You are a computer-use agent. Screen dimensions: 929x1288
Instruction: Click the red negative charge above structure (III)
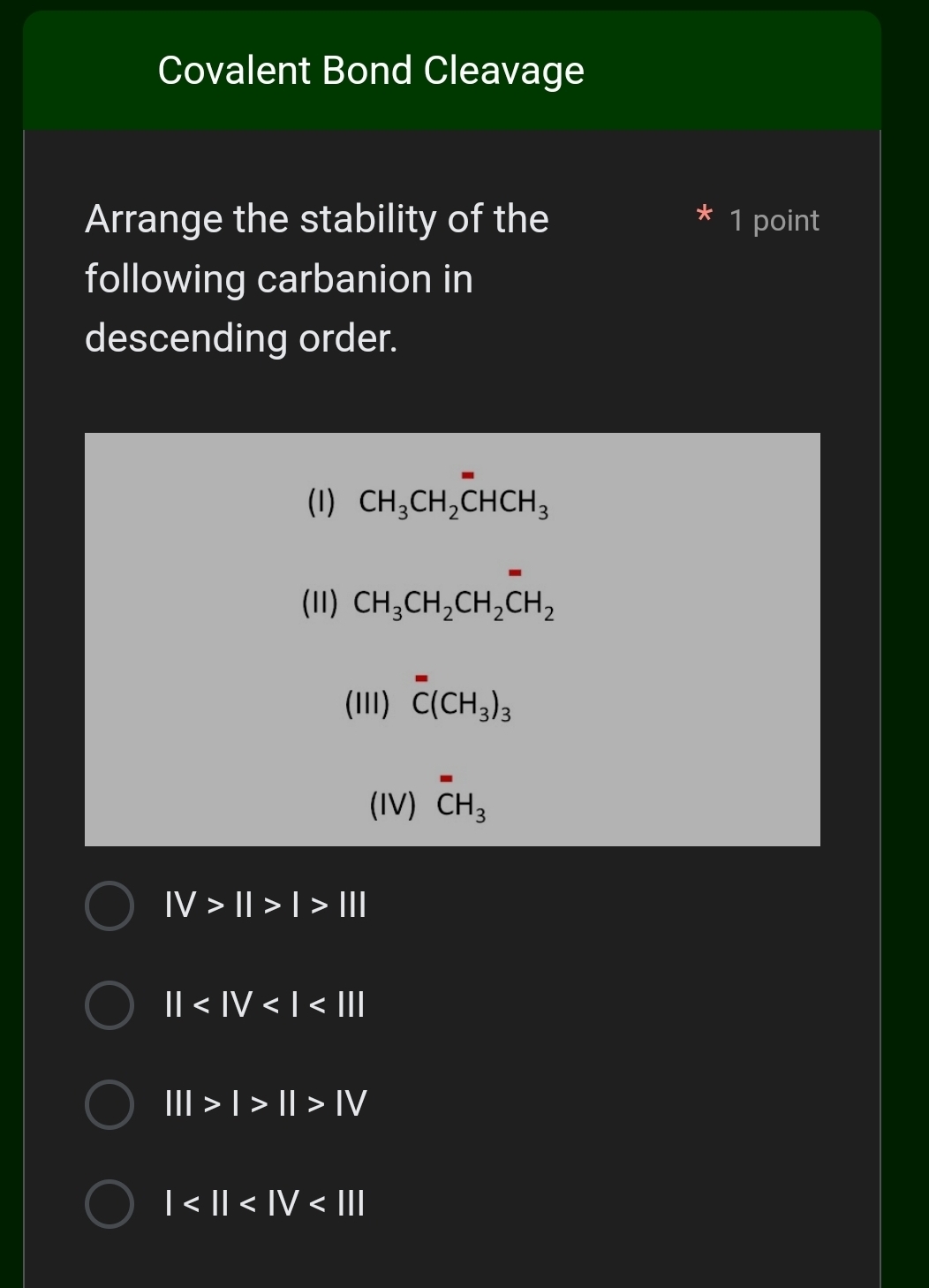click(x=421, y=678)
